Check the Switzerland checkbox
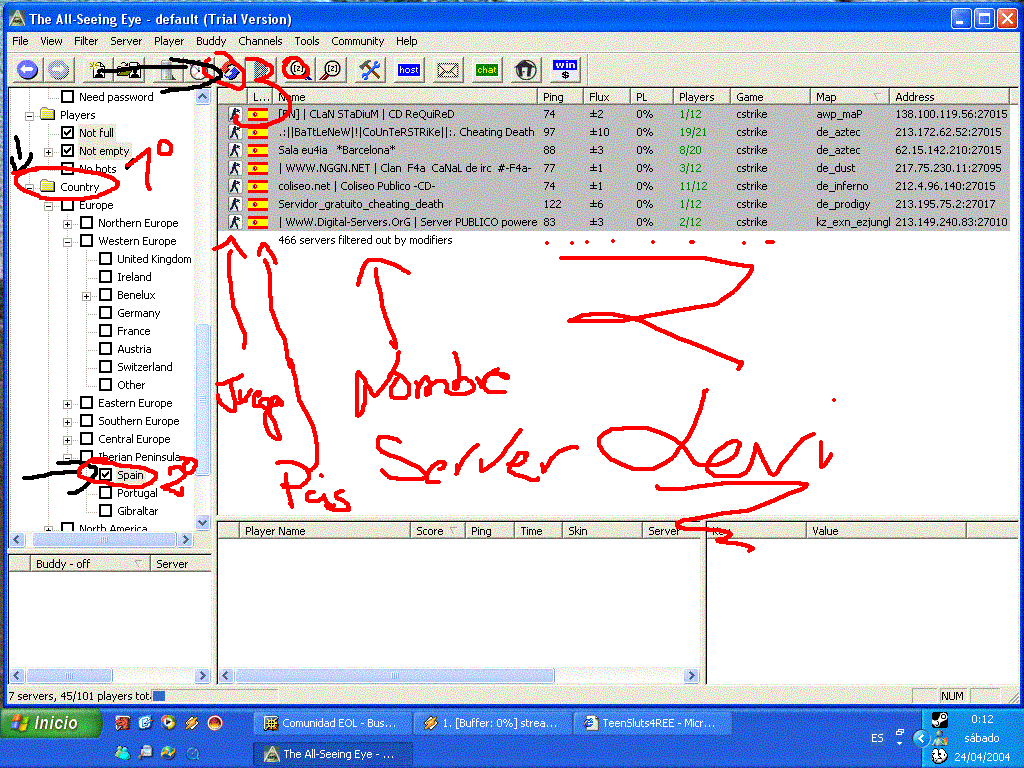 pos(105,367)
